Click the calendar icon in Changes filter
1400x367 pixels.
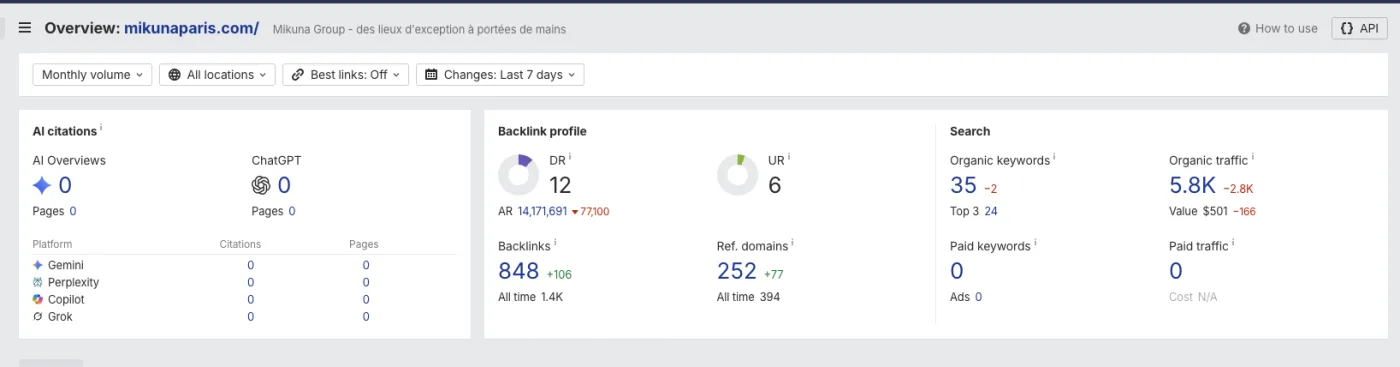pos(432,75)
